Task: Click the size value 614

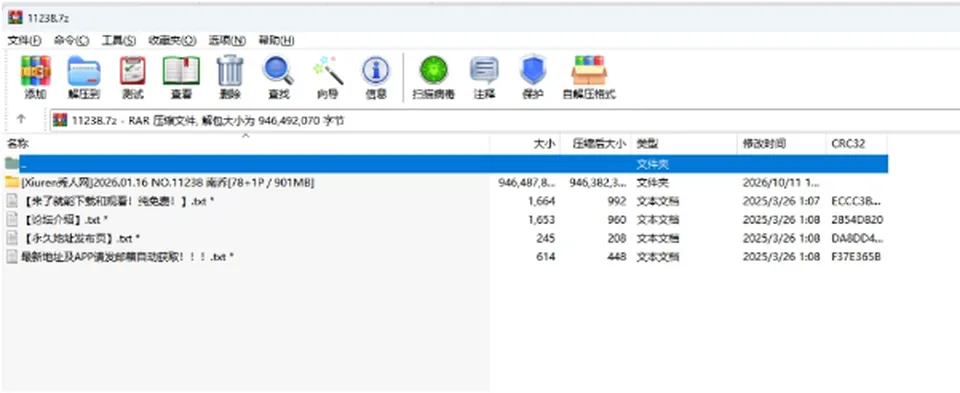Action: coord(546,256)
